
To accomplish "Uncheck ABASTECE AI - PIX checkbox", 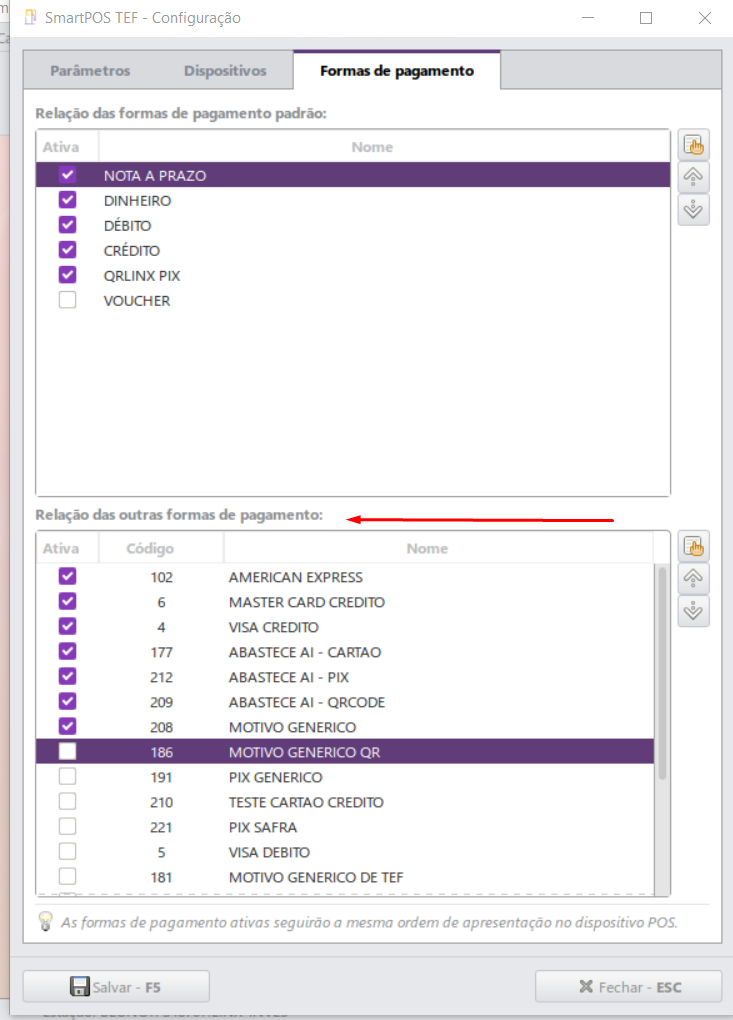I will pos(67,676).
